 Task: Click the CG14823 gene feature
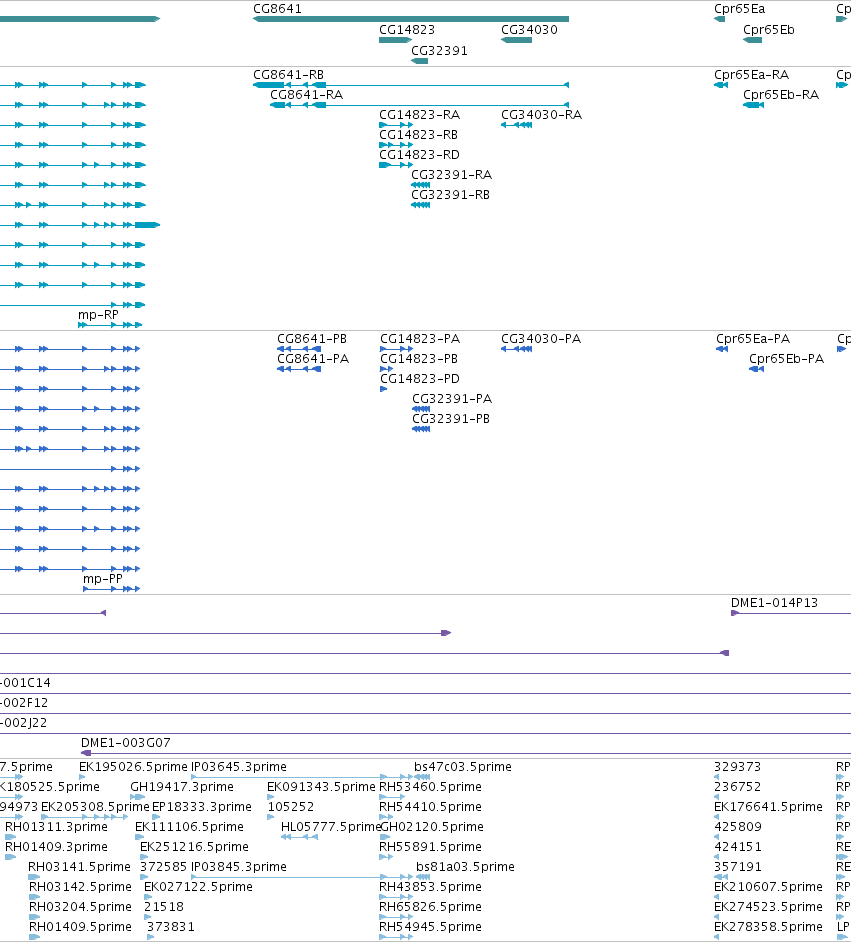395,40
